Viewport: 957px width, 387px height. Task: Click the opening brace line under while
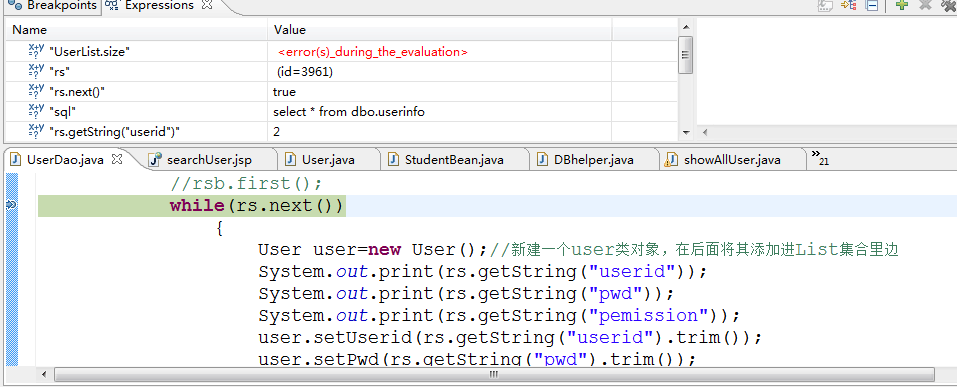(x=220, y=228)
